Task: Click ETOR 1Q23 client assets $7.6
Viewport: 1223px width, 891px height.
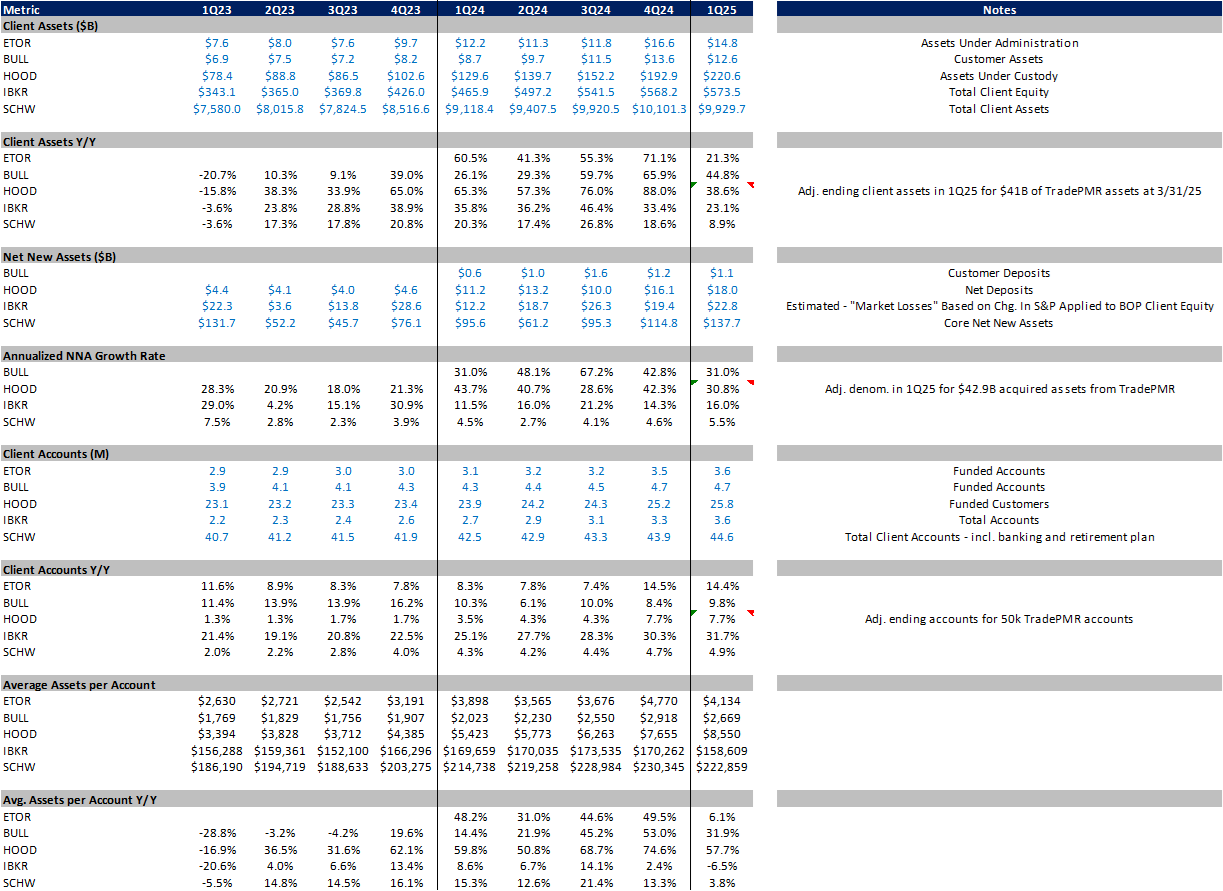Action: click(217, 43)
